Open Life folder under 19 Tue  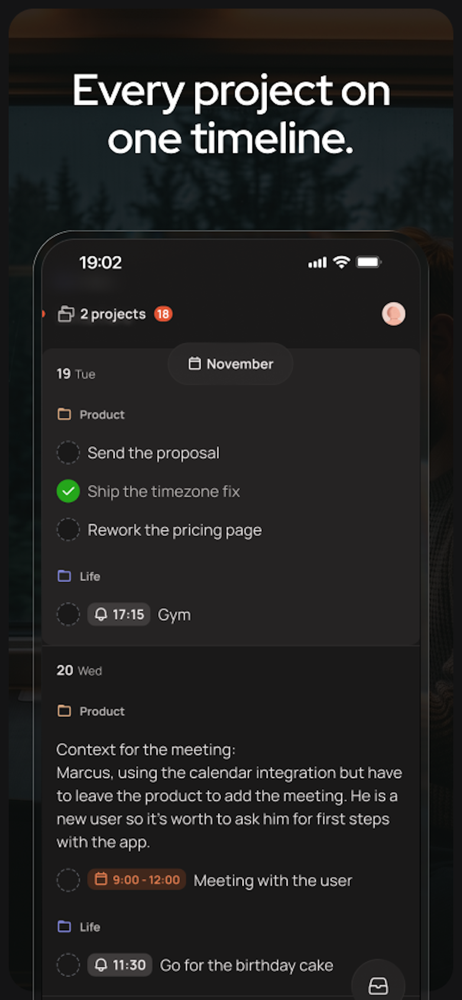coord(79,577)
